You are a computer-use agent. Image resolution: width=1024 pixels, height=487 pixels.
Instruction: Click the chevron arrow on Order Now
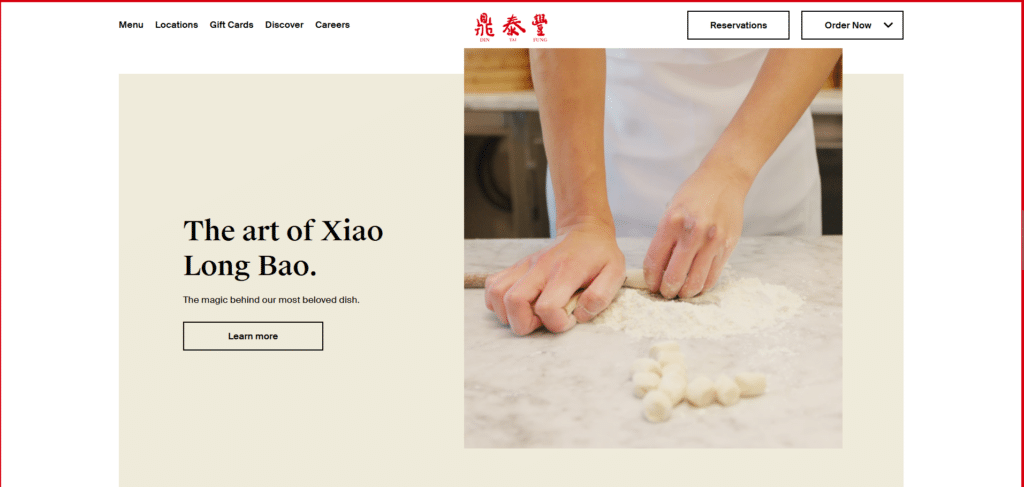point(888,25)
